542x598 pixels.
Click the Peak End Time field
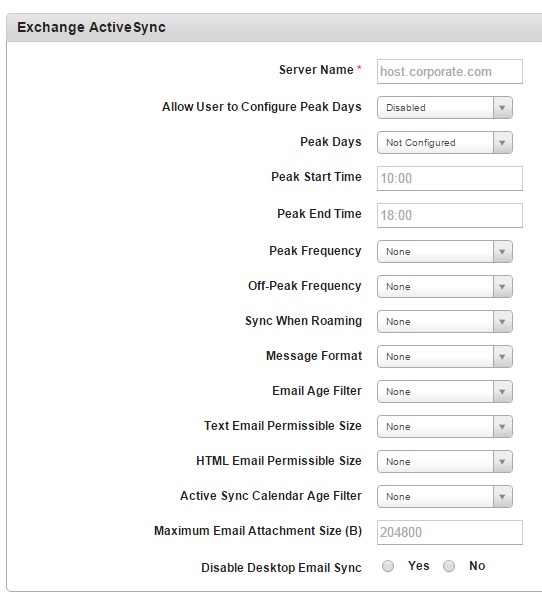(450, 215)
